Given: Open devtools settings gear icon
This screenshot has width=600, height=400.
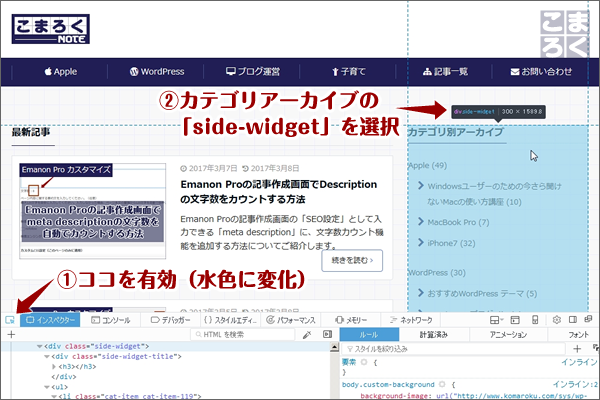Looking at the screenshot, I should click(557, 320).
